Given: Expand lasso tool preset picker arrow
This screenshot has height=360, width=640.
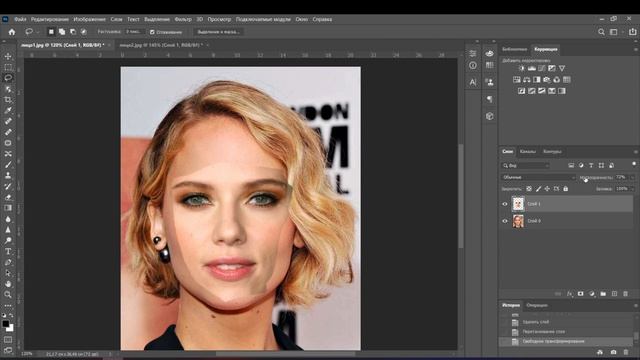Looking at the screenshot, I should pos(38,32).
